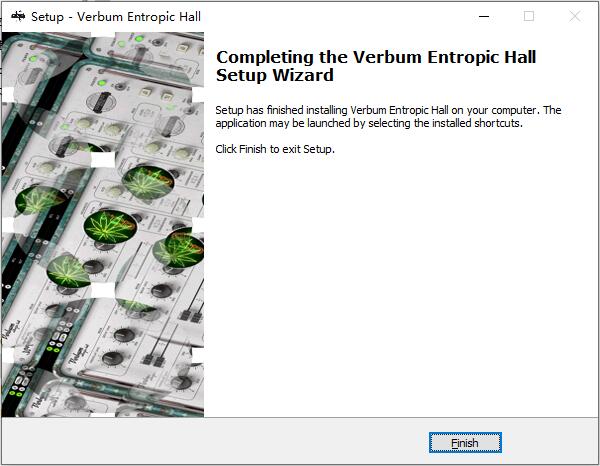Click the 'Click Finish to exit Setup.' line

[x=275, y=149]
